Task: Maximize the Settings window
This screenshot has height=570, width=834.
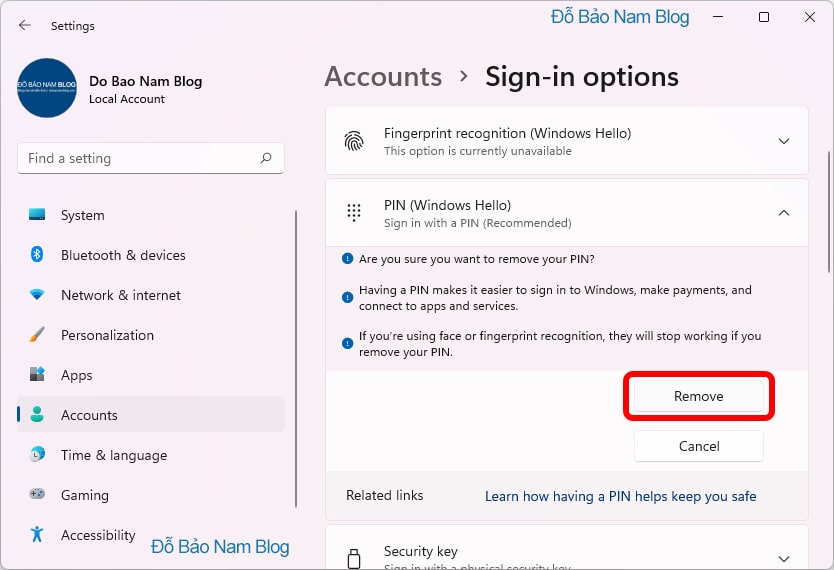Action: point(763,17)
